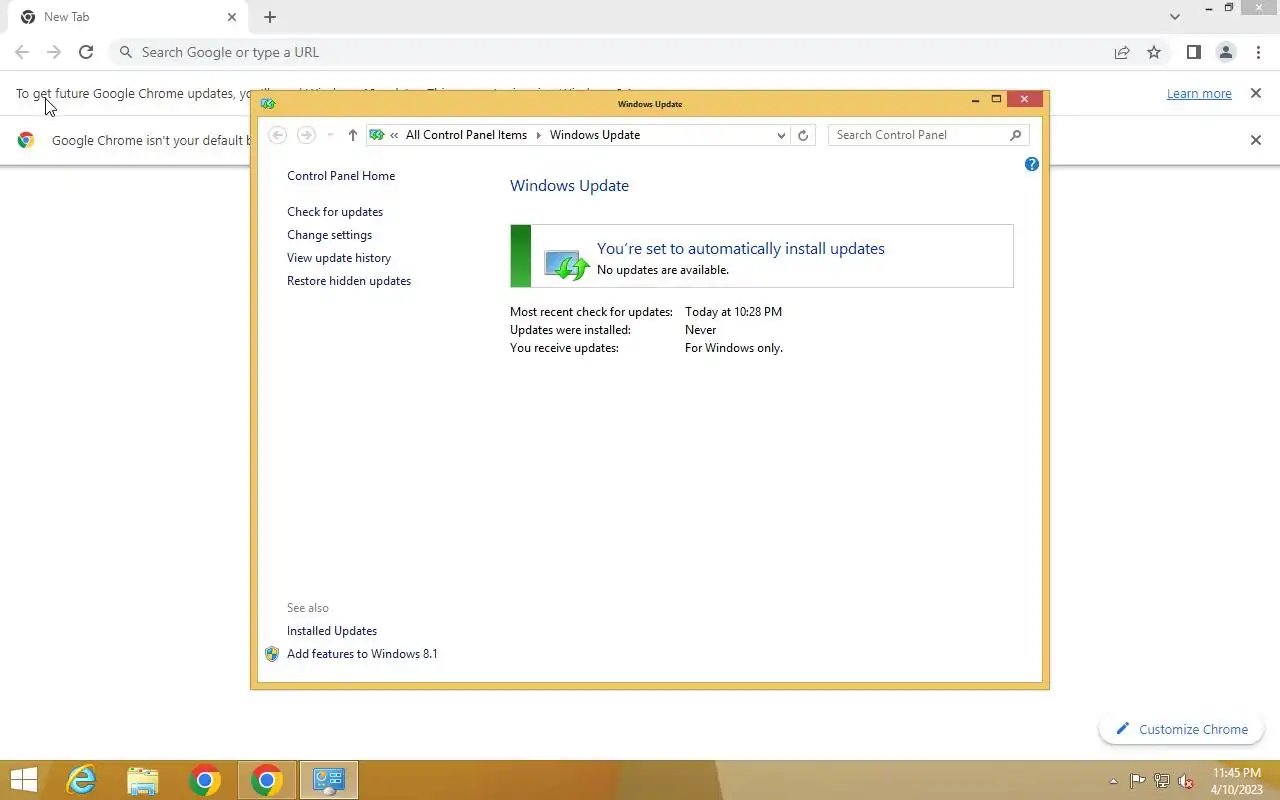Viewport: 1280px width, 800px height.
Task: Click the first Chrome taskbar icon
Action: coord(205,780)
